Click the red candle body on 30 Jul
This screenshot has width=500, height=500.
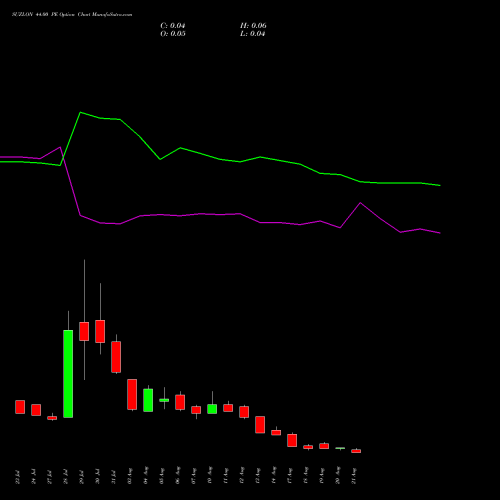point(100,331)
